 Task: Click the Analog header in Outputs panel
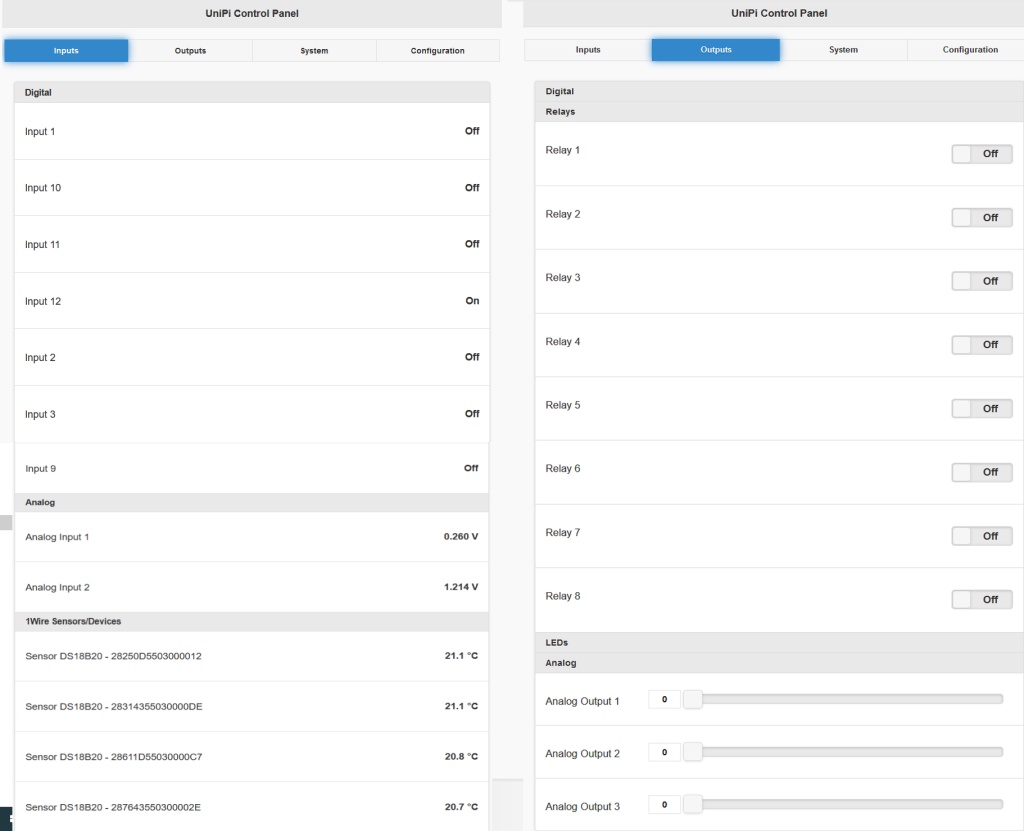coord(779,662)
